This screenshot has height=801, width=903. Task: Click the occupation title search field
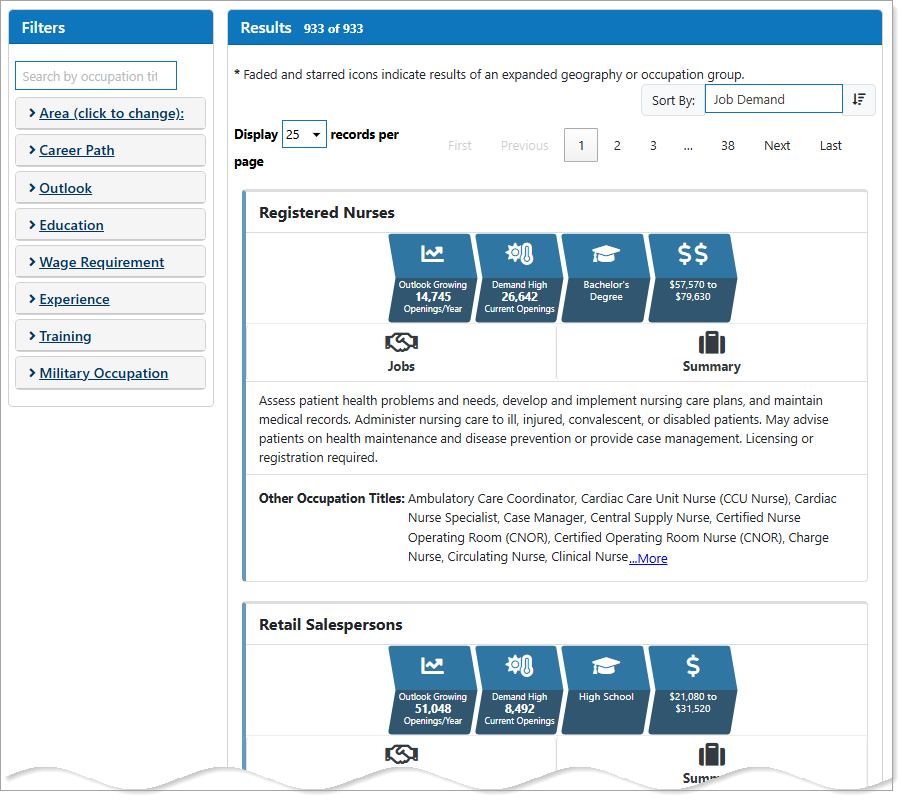click(95, 76)
